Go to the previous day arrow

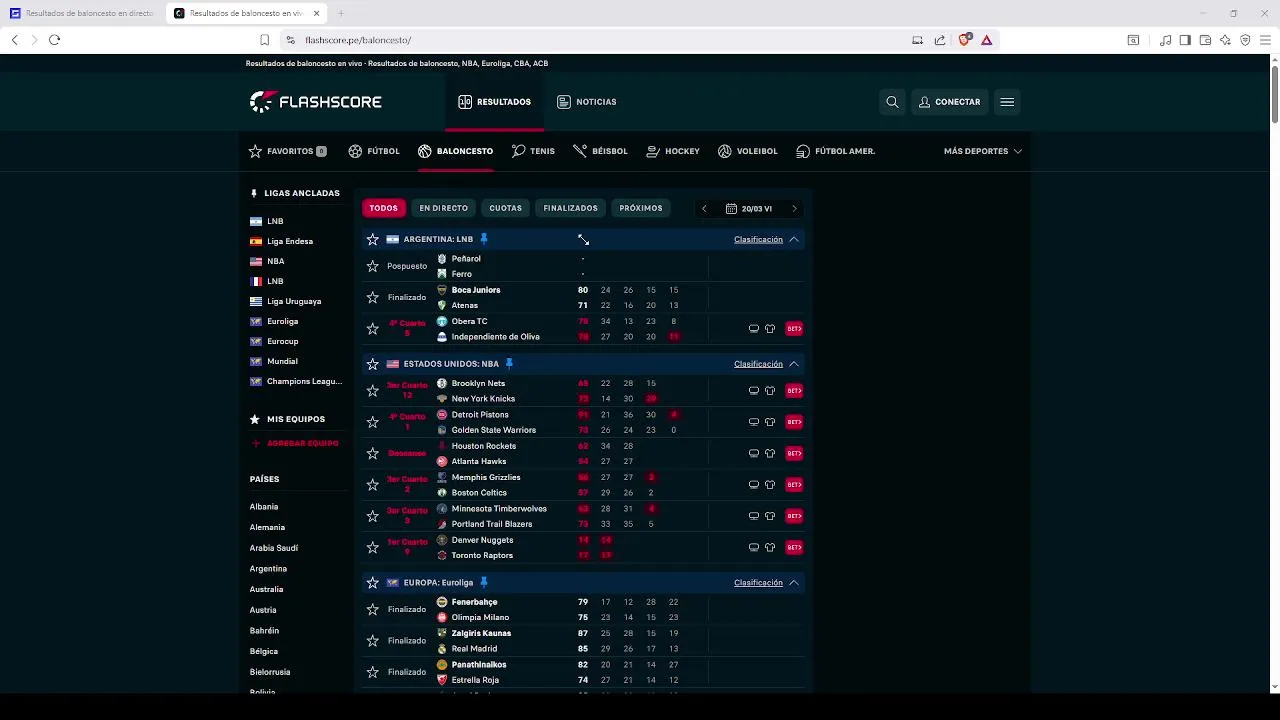[704, 209]
